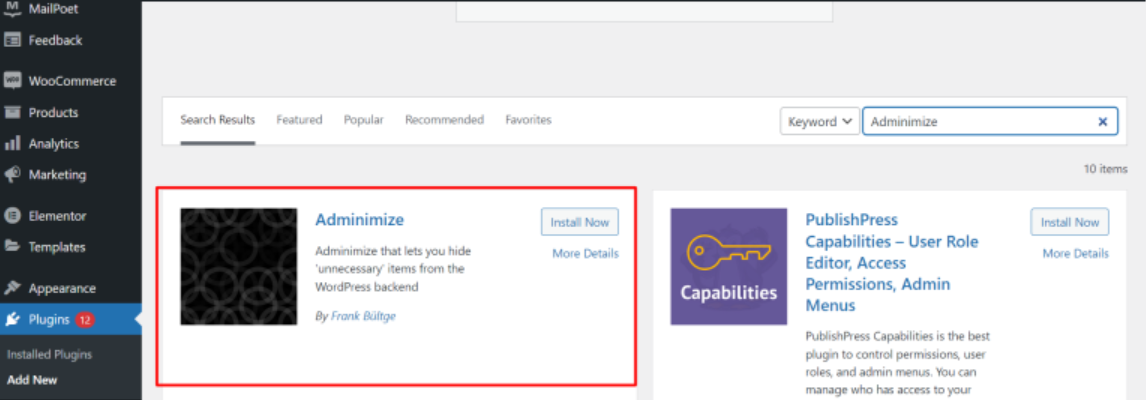This screenshot has width=1146, height=400.
Task: Switch to the Featured tab
Action: coord(299,120)
